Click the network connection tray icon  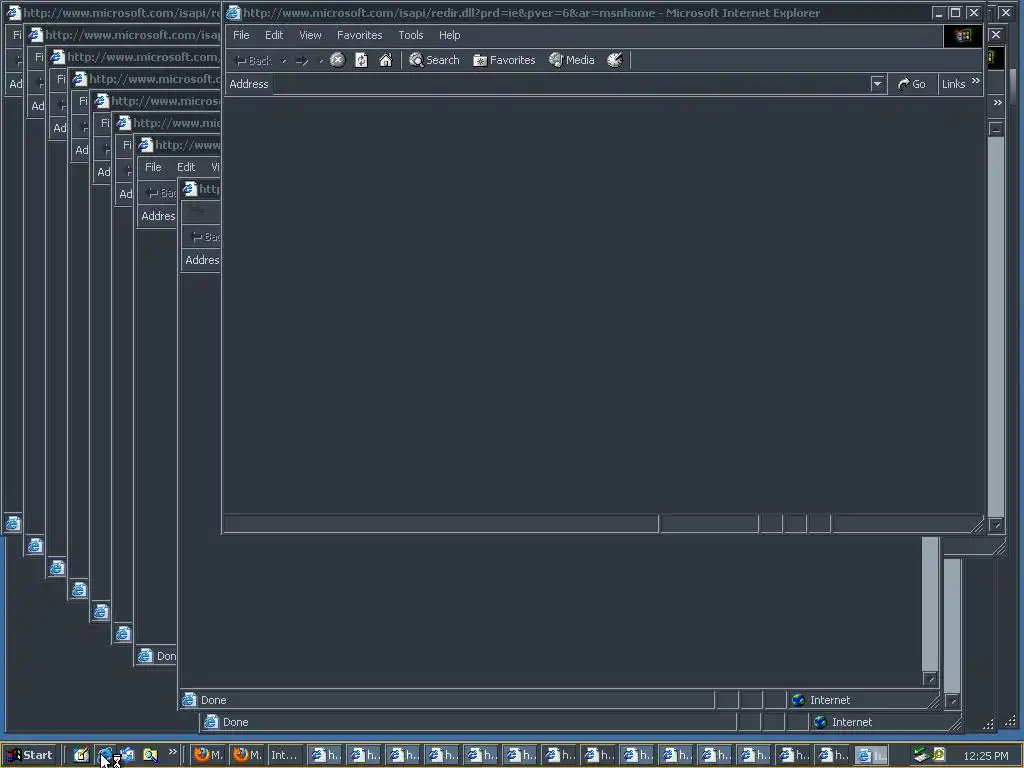921,755
